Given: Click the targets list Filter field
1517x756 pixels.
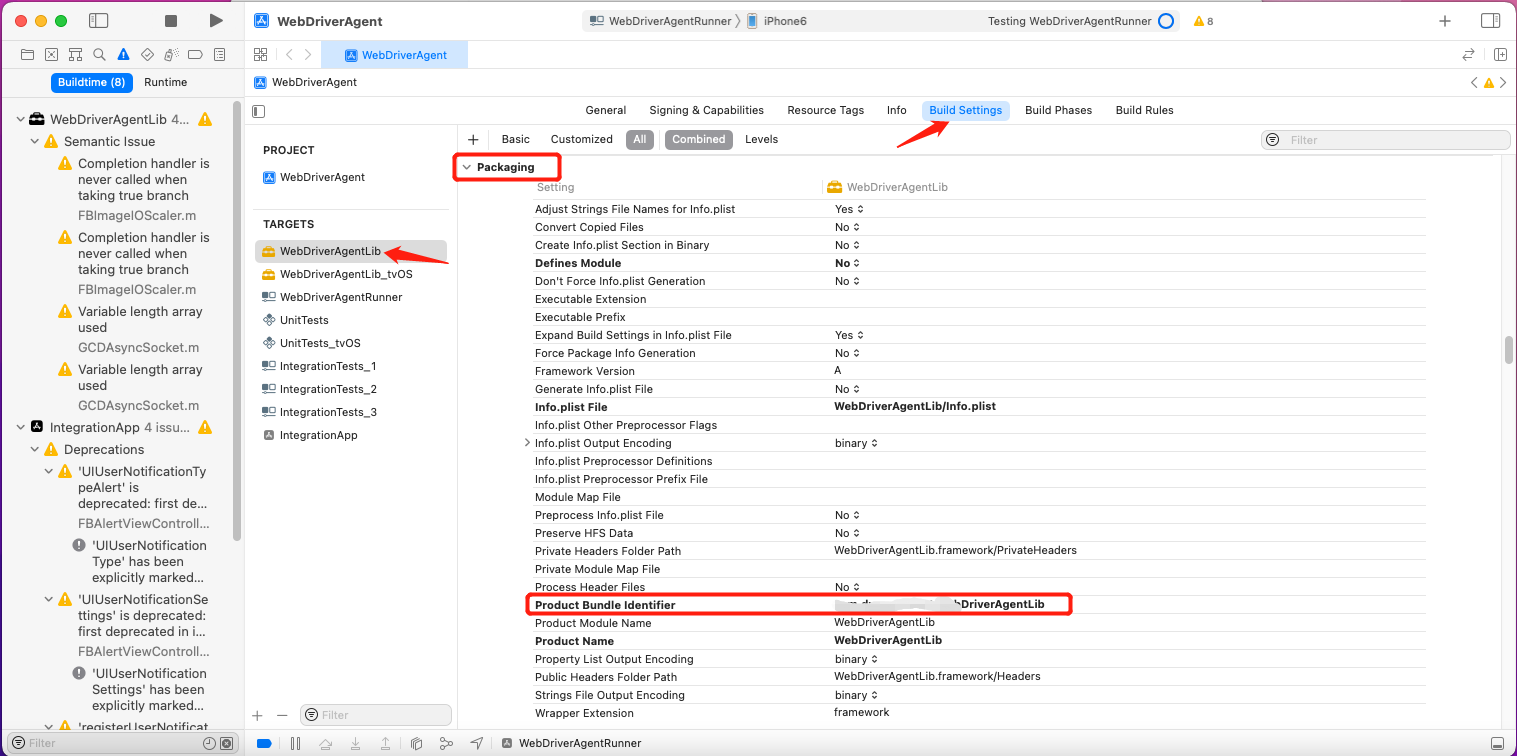Looking at the screenshot, I should click(x=376, y=715).
